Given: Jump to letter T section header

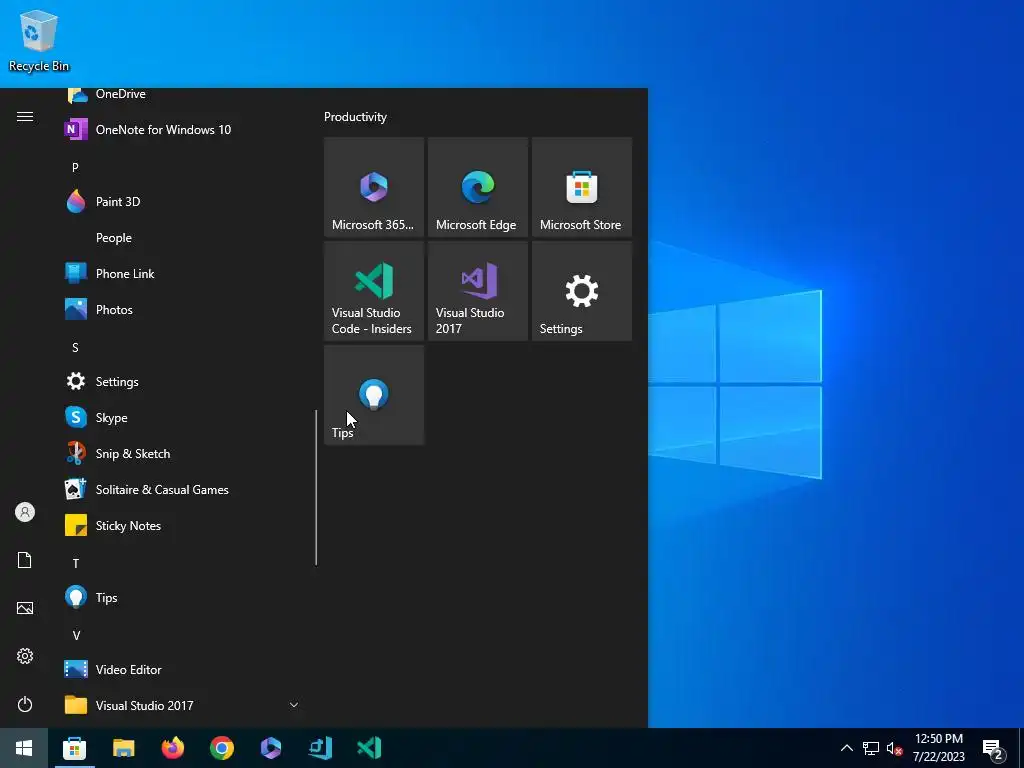Looking at the screenshot, I should tap(76, 563).
